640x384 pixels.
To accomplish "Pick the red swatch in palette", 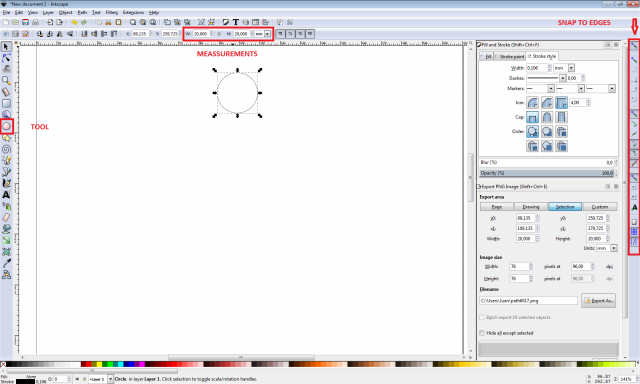I will click(x=89, y=364).
